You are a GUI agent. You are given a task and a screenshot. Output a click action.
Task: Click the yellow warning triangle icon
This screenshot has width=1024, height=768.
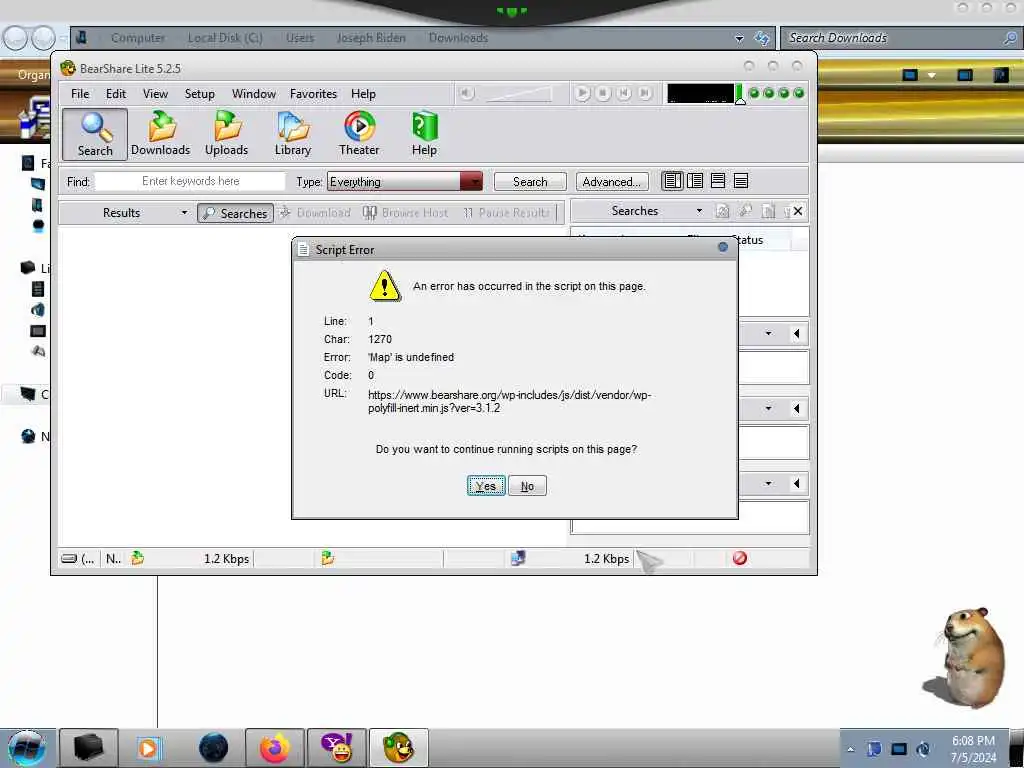click(x=385, y=286)
